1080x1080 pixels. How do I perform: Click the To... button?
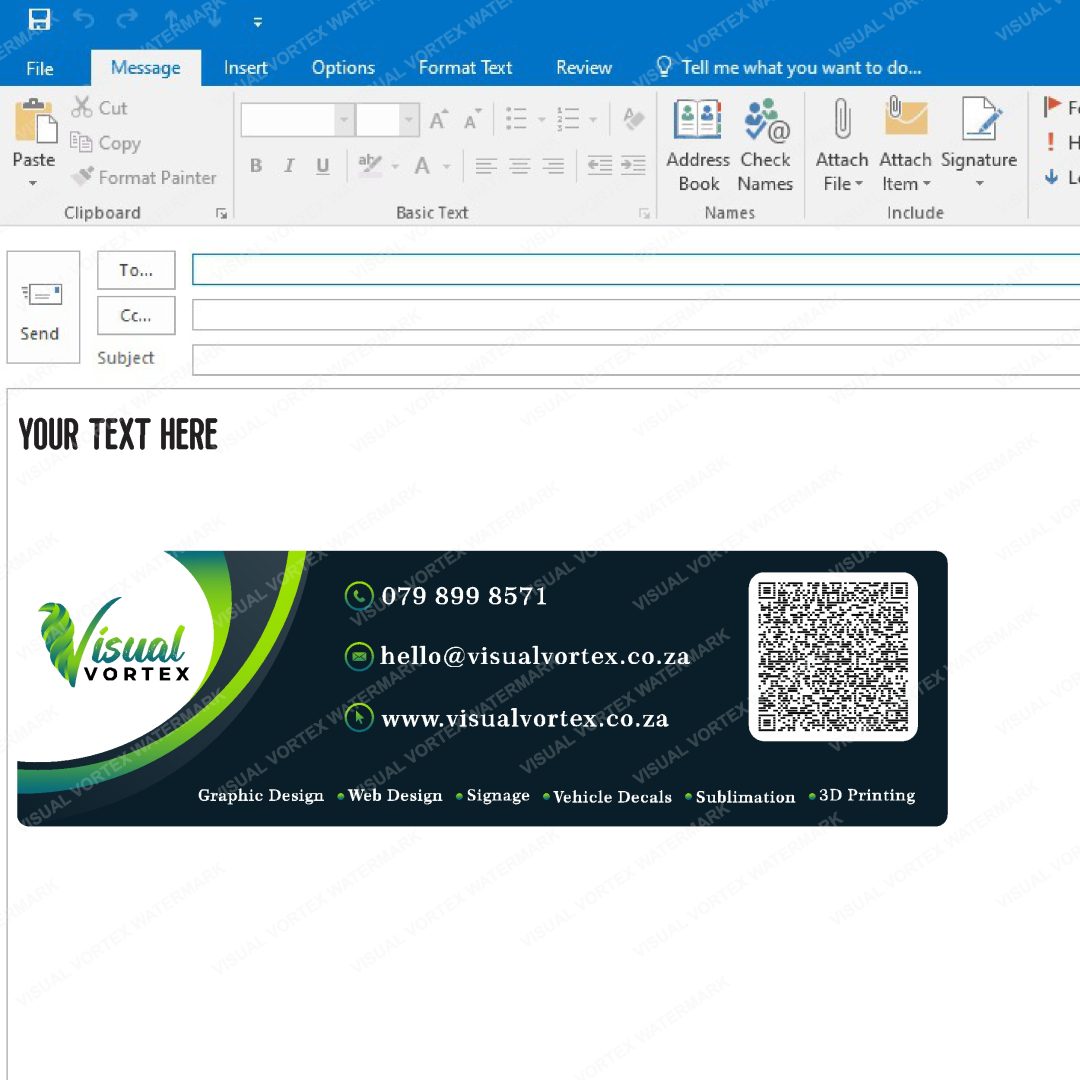coord(136,270)
